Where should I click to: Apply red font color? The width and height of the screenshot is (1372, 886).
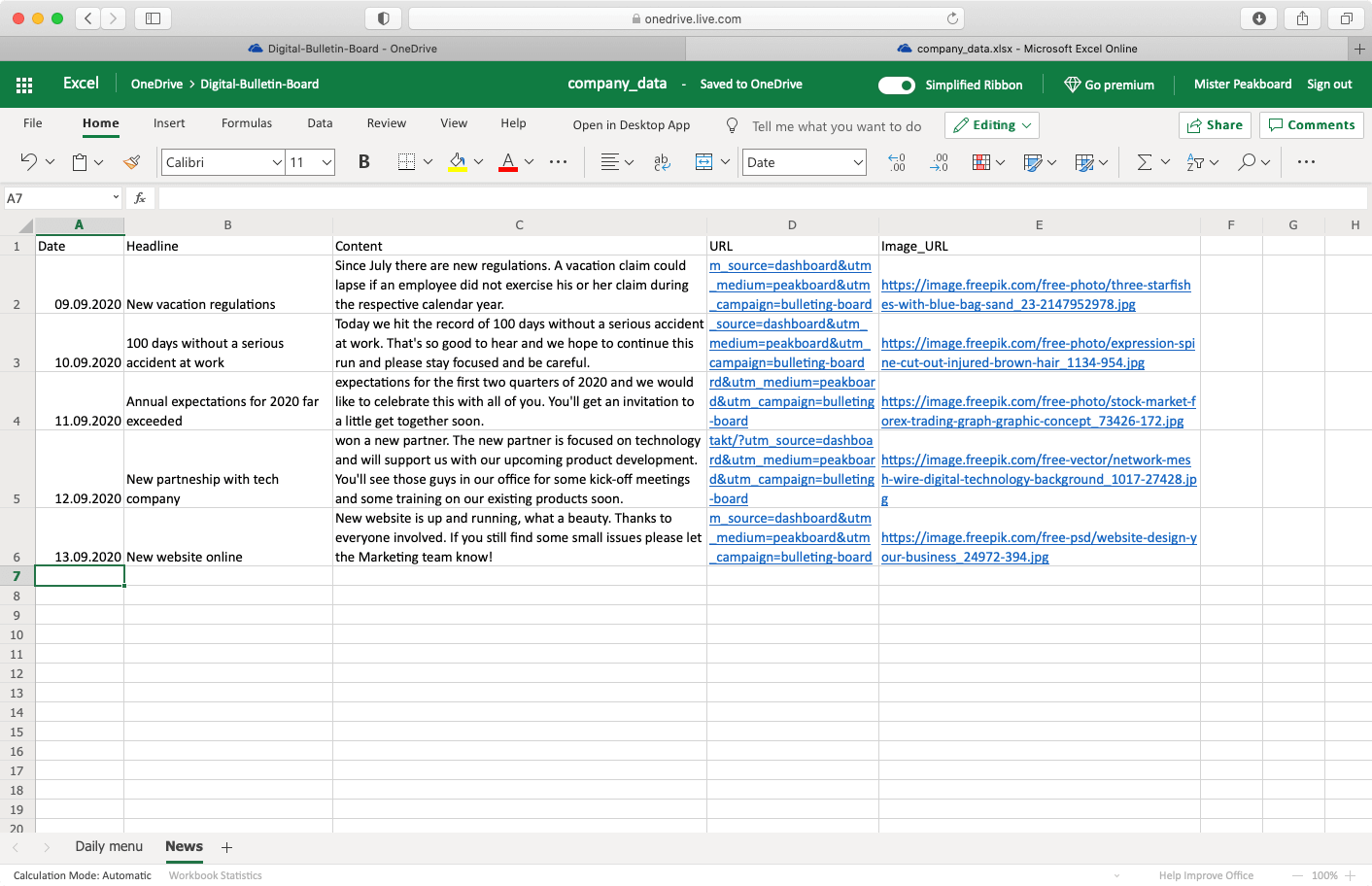pos(508,162)
